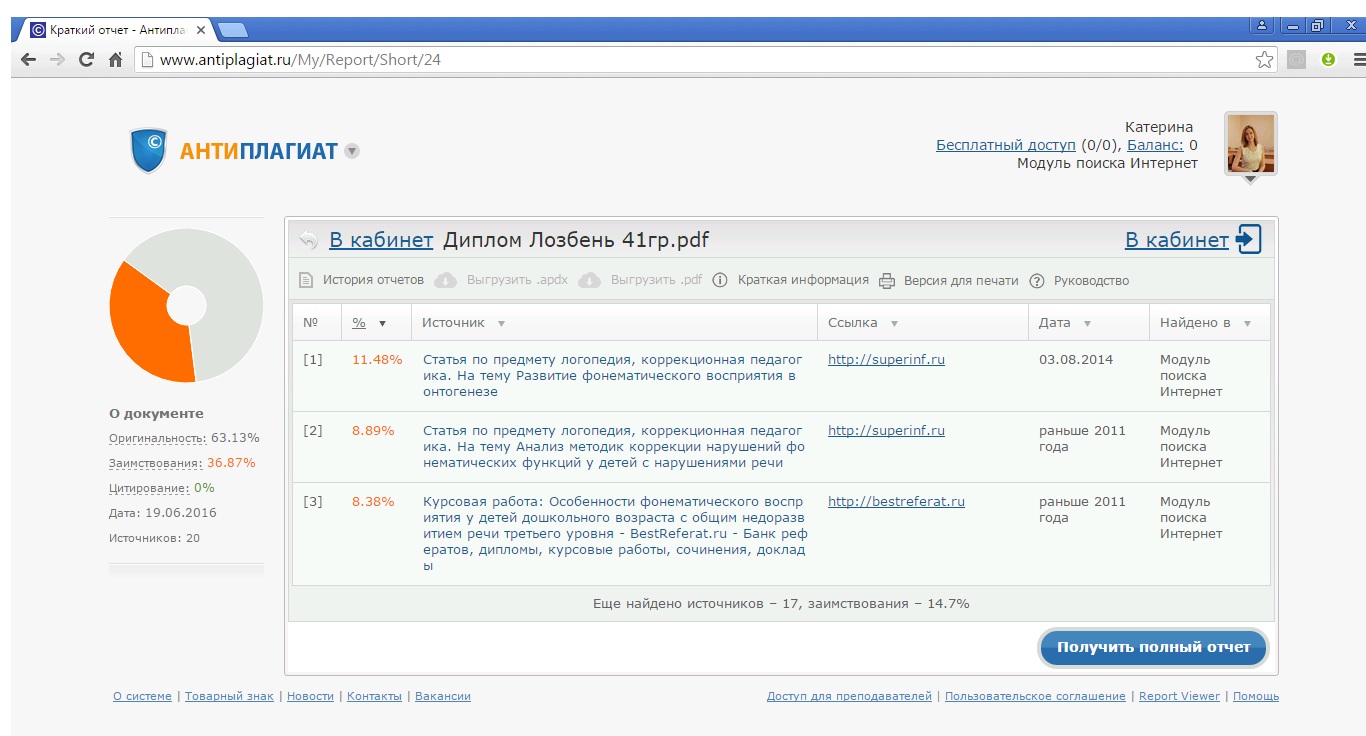
Task: Click the Антиплагиат shield logo
Action: pyautogui.click(x=149, y=150)
